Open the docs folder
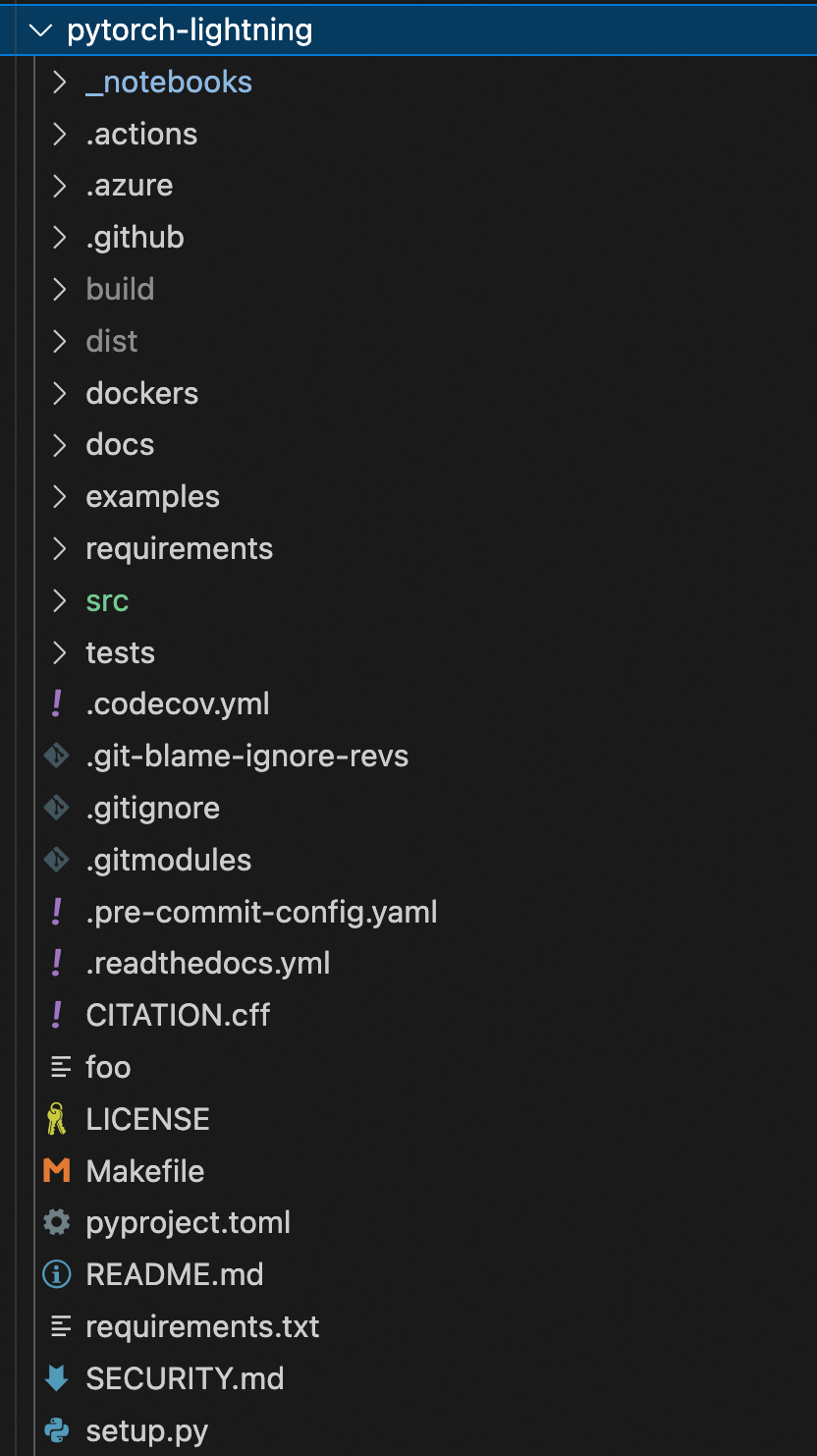817x1456 pixels. [x=120, y=445]
